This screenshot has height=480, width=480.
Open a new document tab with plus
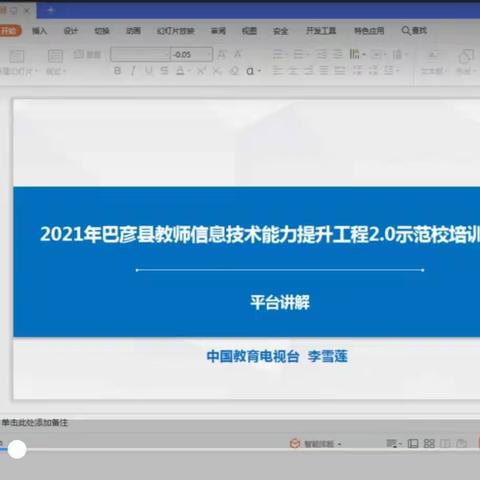(x=51, y=11)
